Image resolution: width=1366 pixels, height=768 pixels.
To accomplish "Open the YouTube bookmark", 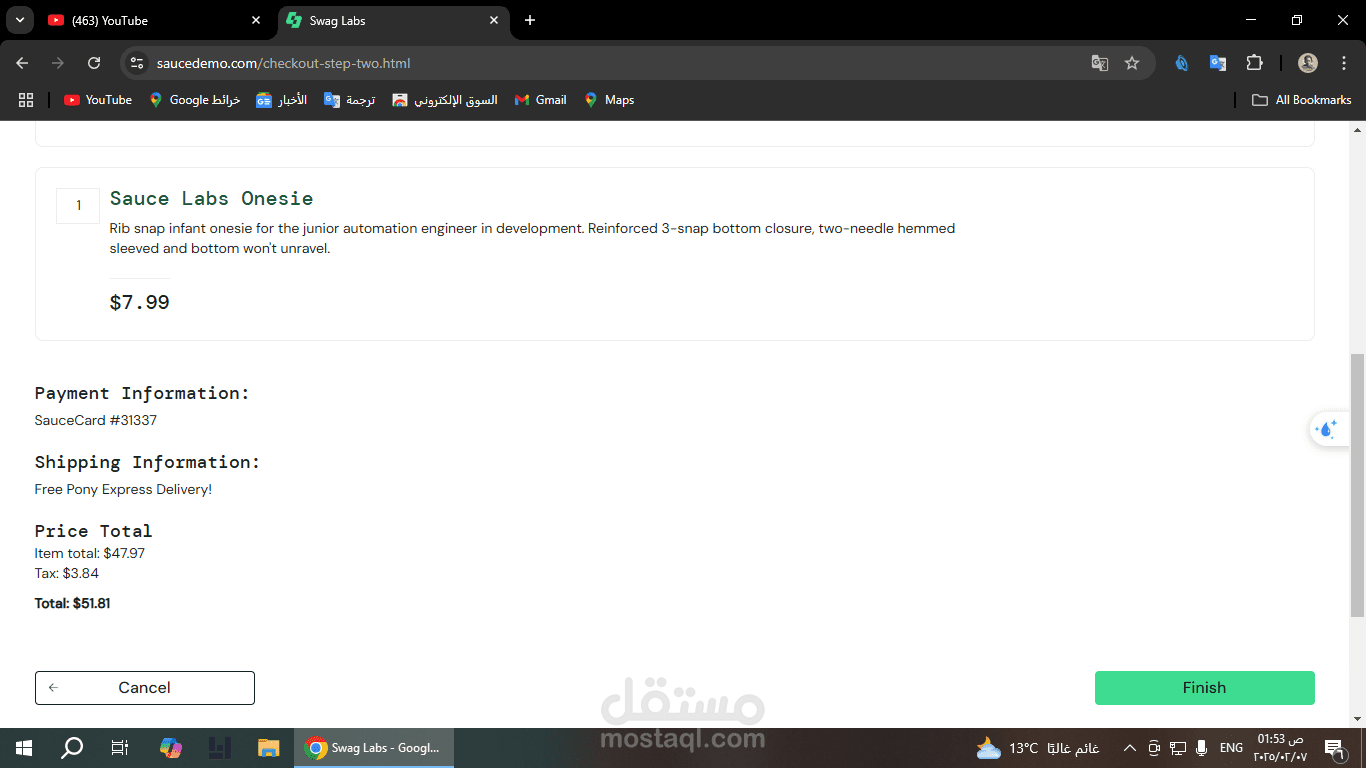I will tap(98, 100).
